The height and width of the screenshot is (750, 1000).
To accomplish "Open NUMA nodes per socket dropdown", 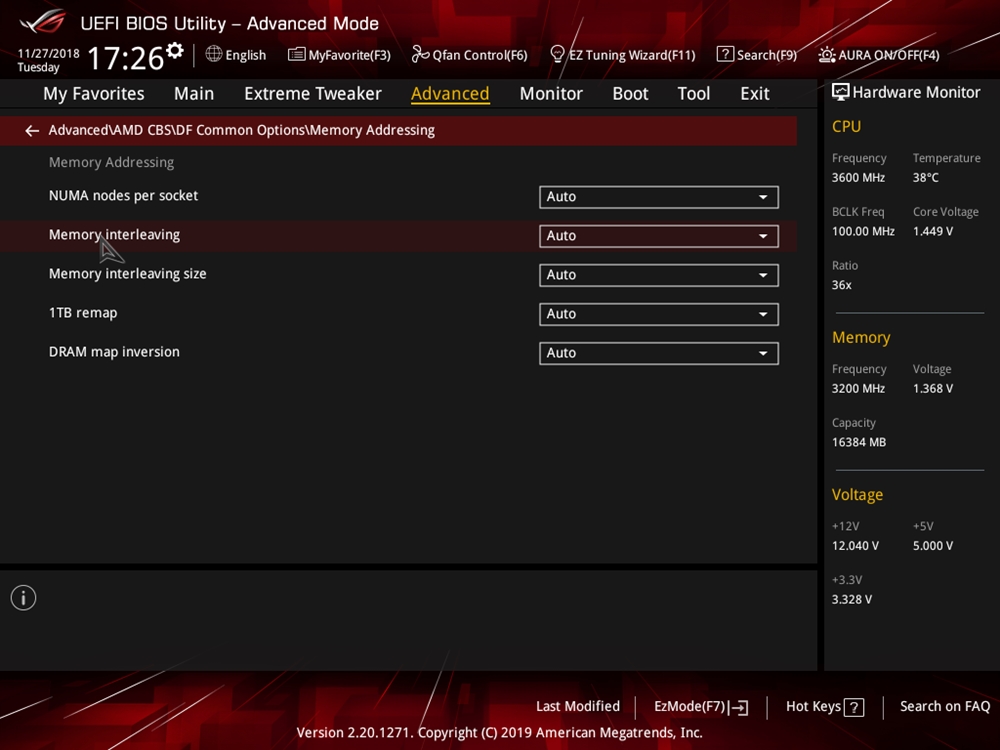I will pyautogui.click(x=659, y=197).
